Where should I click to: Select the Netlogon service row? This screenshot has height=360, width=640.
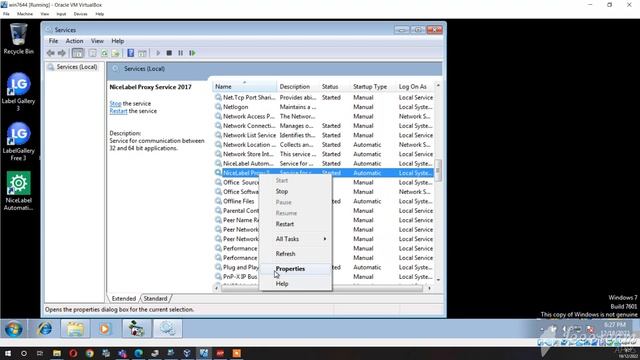(324, 107)
